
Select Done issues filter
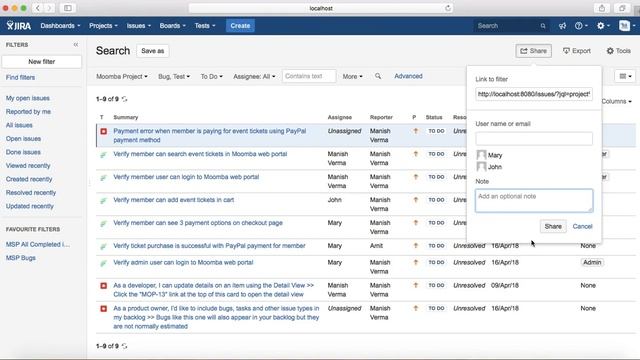(x=23, y=152)
